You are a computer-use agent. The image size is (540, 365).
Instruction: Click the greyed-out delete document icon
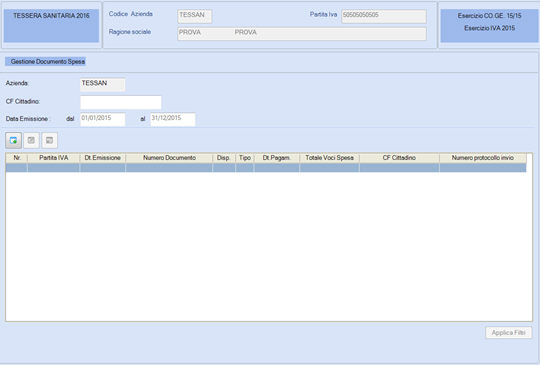pyautogui.click(x=50, y=140)
